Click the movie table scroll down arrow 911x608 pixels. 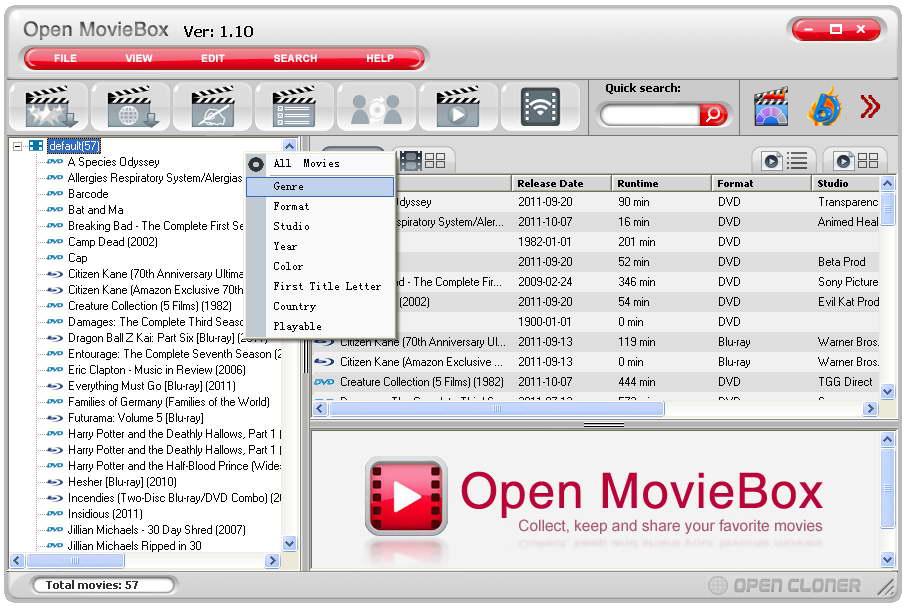click(x=887, y=391)
